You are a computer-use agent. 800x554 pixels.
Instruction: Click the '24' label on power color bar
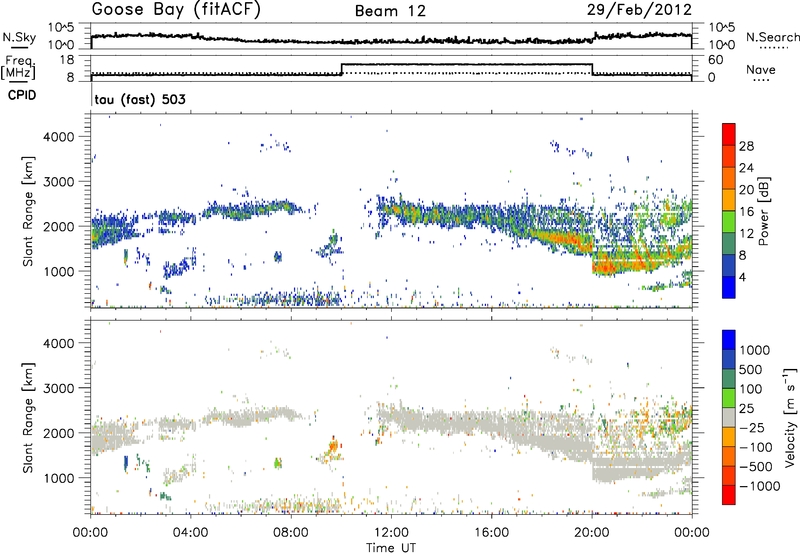pos(746,168)
